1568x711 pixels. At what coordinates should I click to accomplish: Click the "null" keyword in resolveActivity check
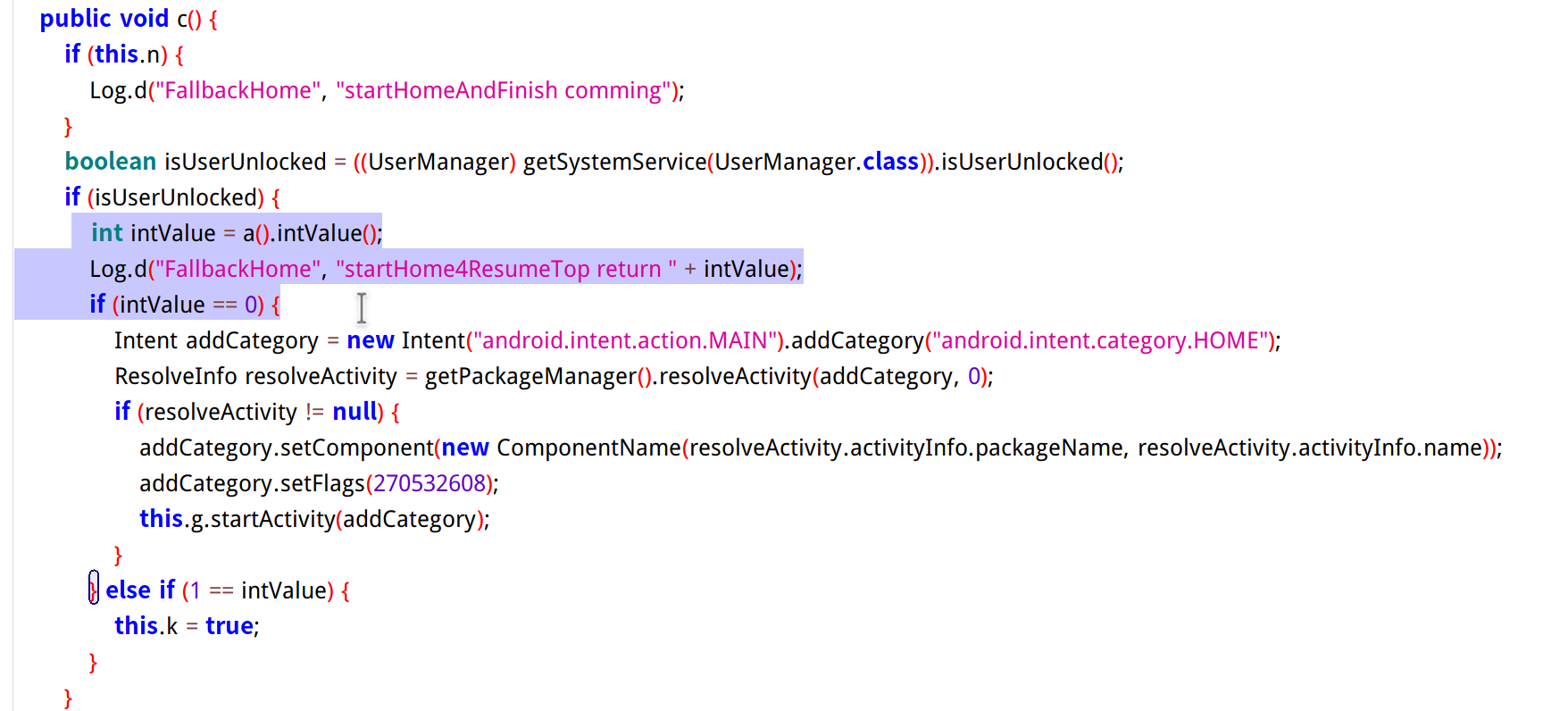[354, 412]
